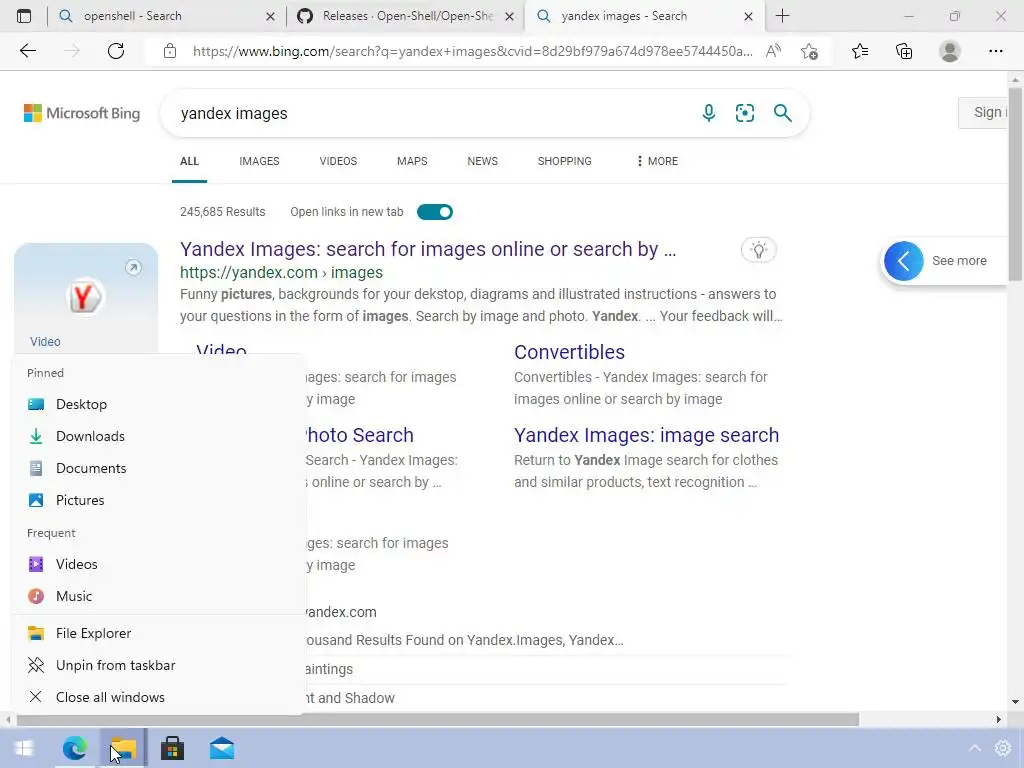Switch to the IMAGES tab
This screenshot has width=1024, height=768.
tap(259, 161)
